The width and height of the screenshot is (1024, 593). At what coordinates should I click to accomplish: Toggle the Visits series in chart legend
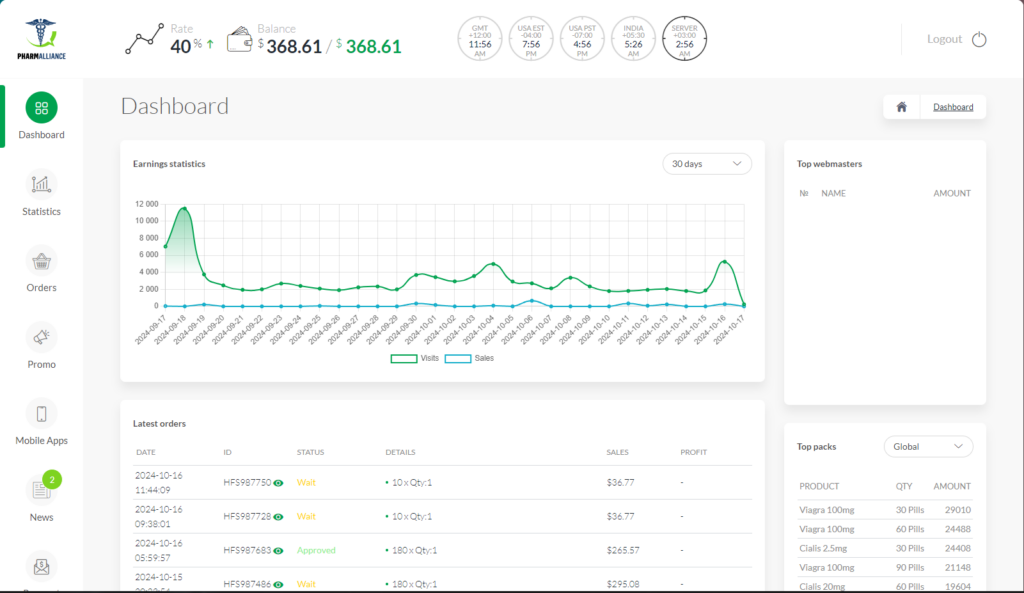coord(415,359)
